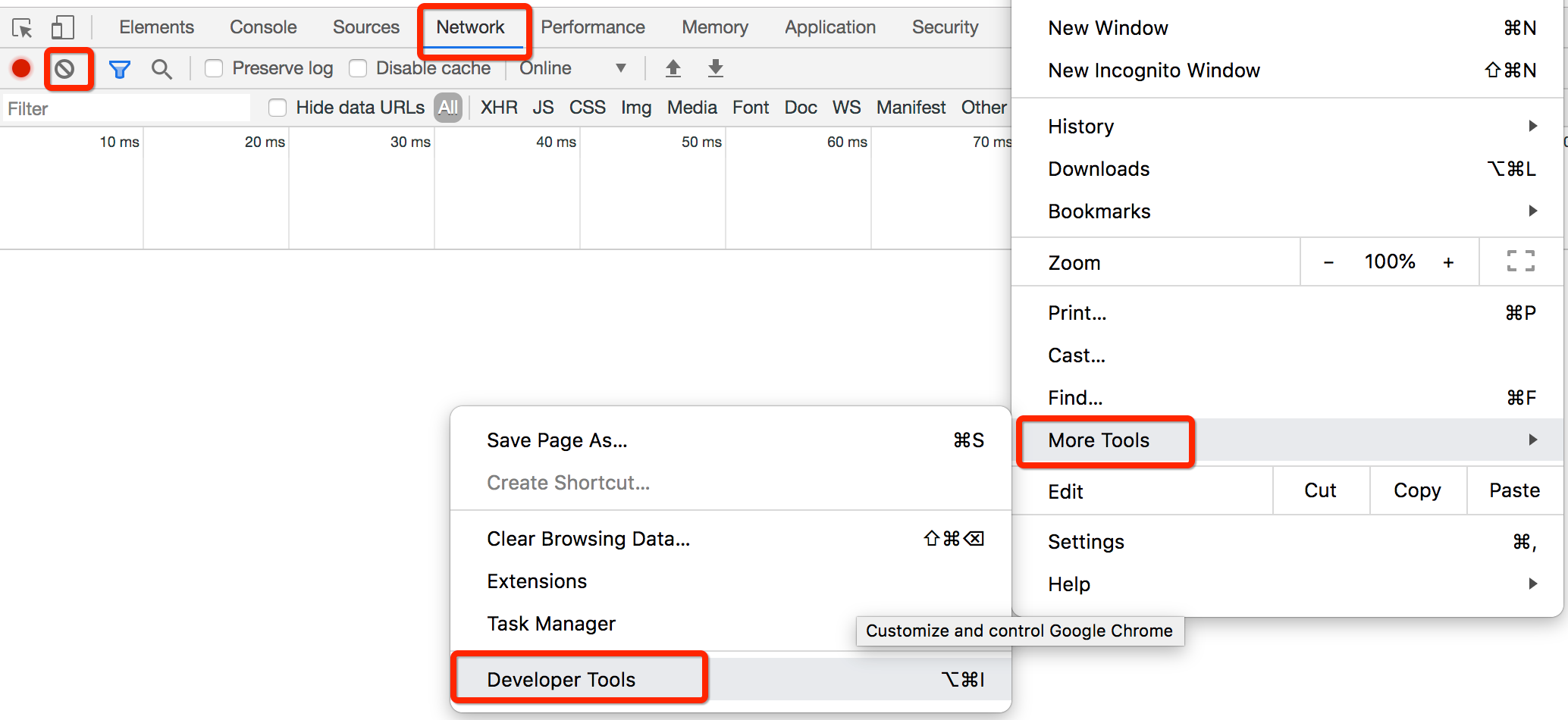
Task: Click the export HAR download arrow icon
Action: [716, 68]
